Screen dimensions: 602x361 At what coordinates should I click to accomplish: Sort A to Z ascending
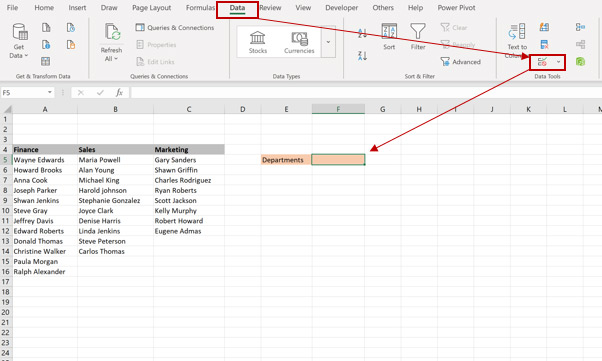(x=362, y=33)
